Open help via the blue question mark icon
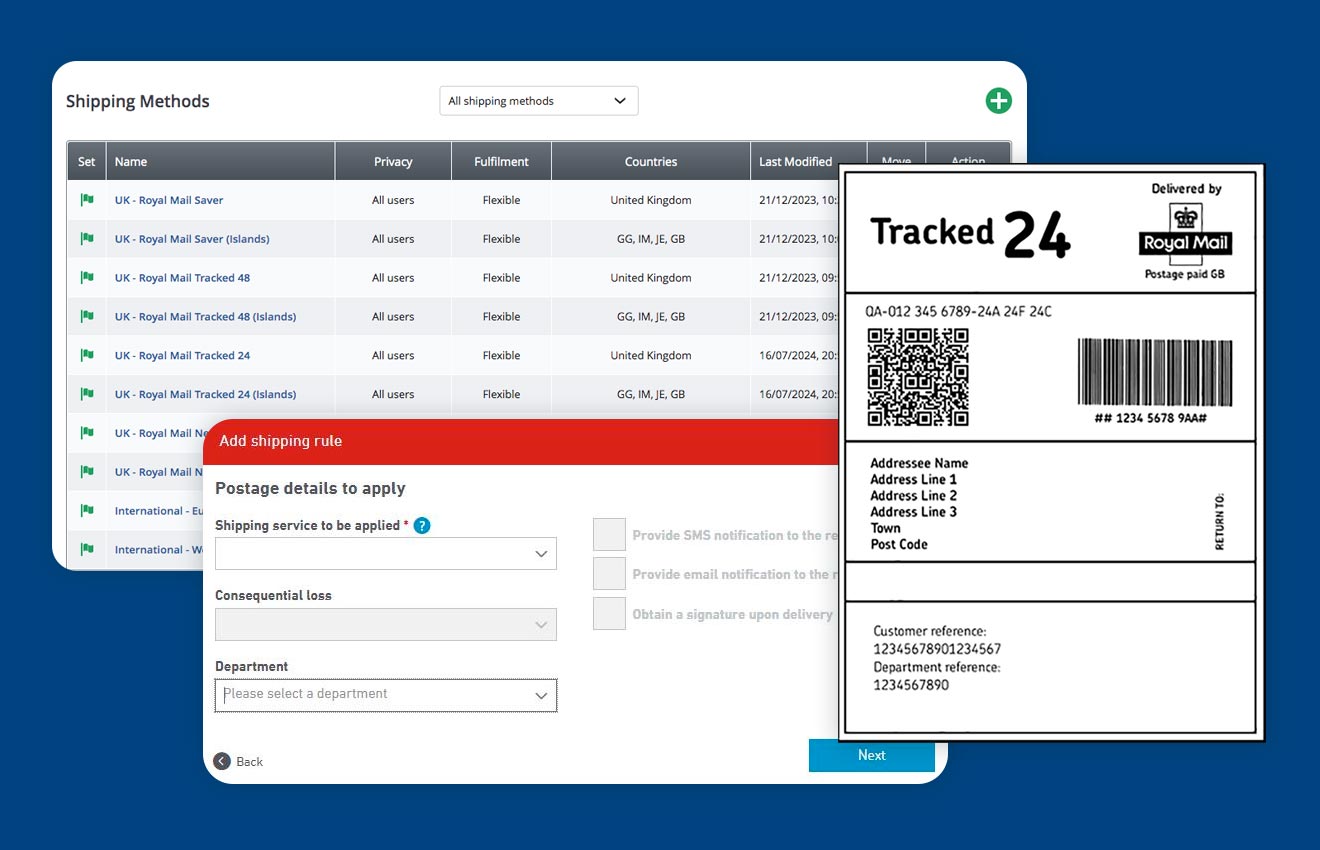The image size is (1320, 850). [x=421, y=524]
